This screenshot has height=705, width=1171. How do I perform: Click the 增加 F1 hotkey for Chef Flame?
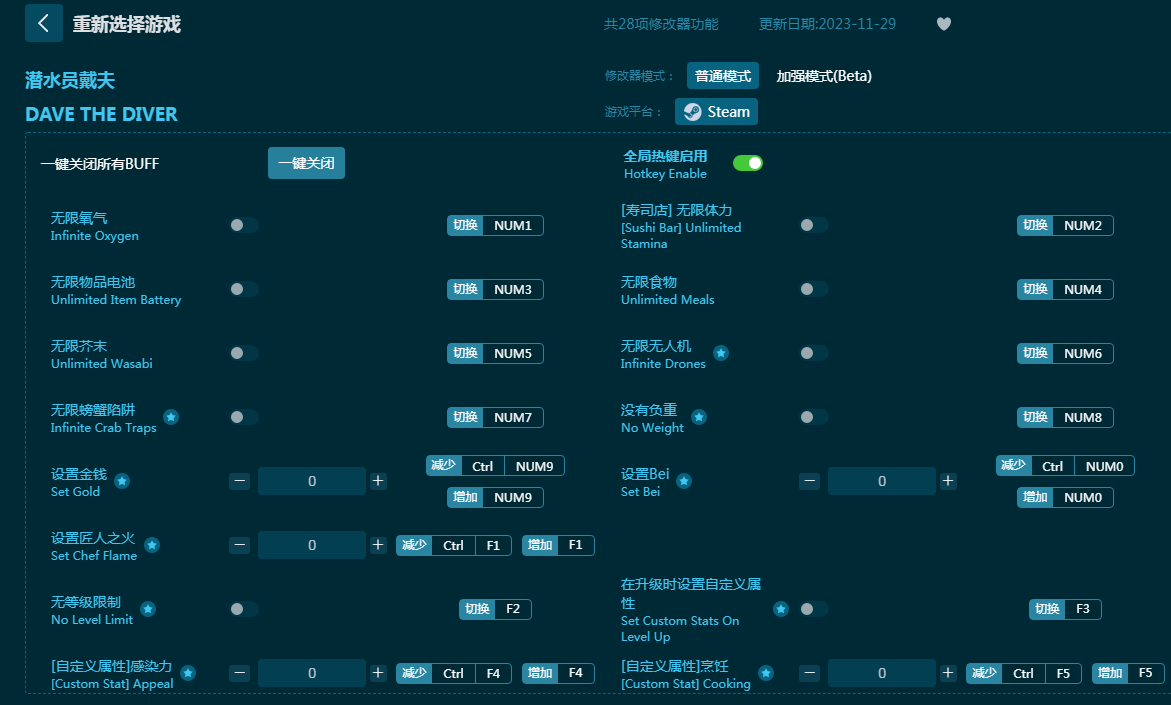pos(558,545)
